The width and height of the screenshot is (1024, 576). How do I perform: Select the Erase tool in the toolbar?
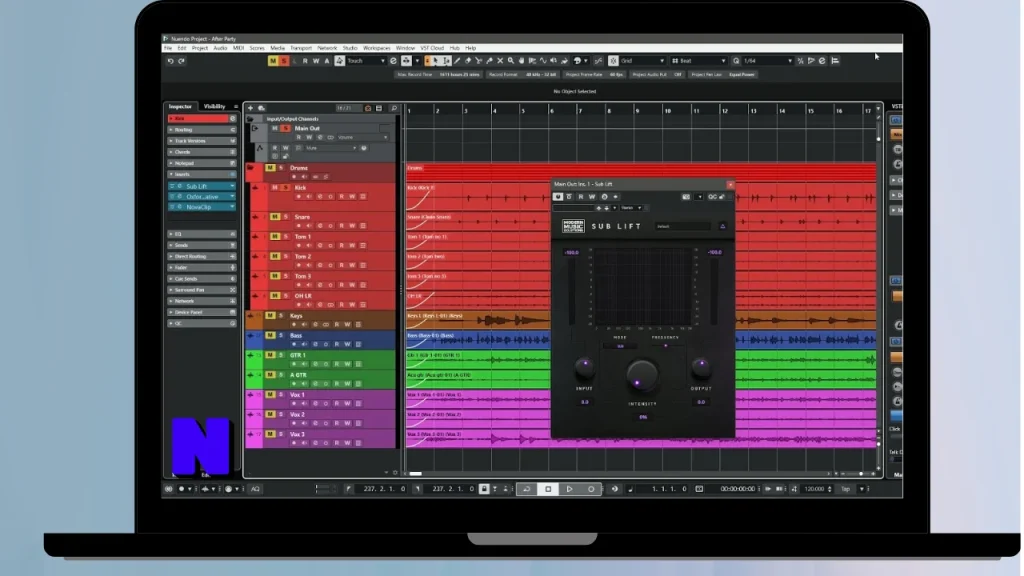468,61
